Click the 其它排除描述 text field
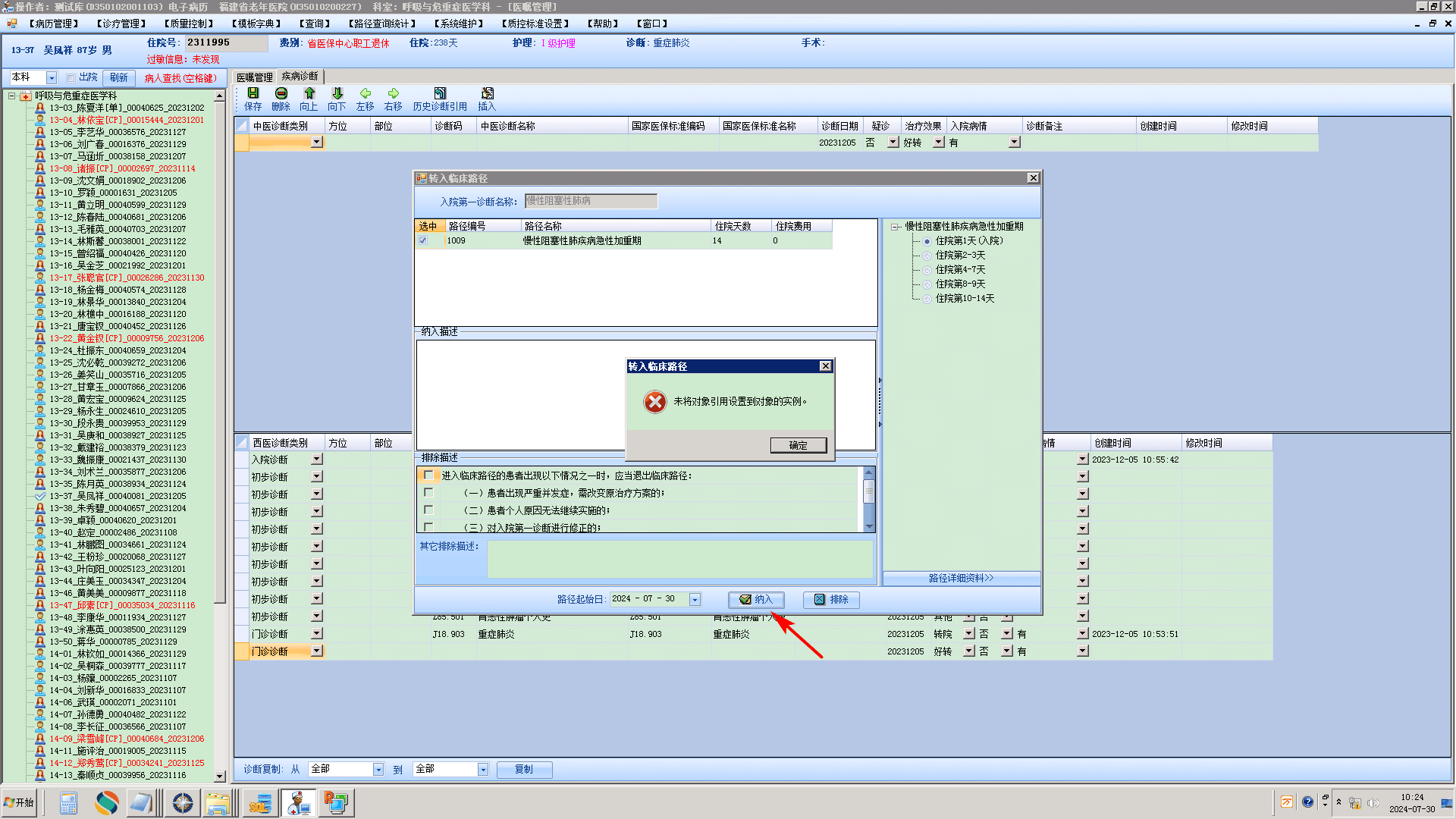 (679, 559)
